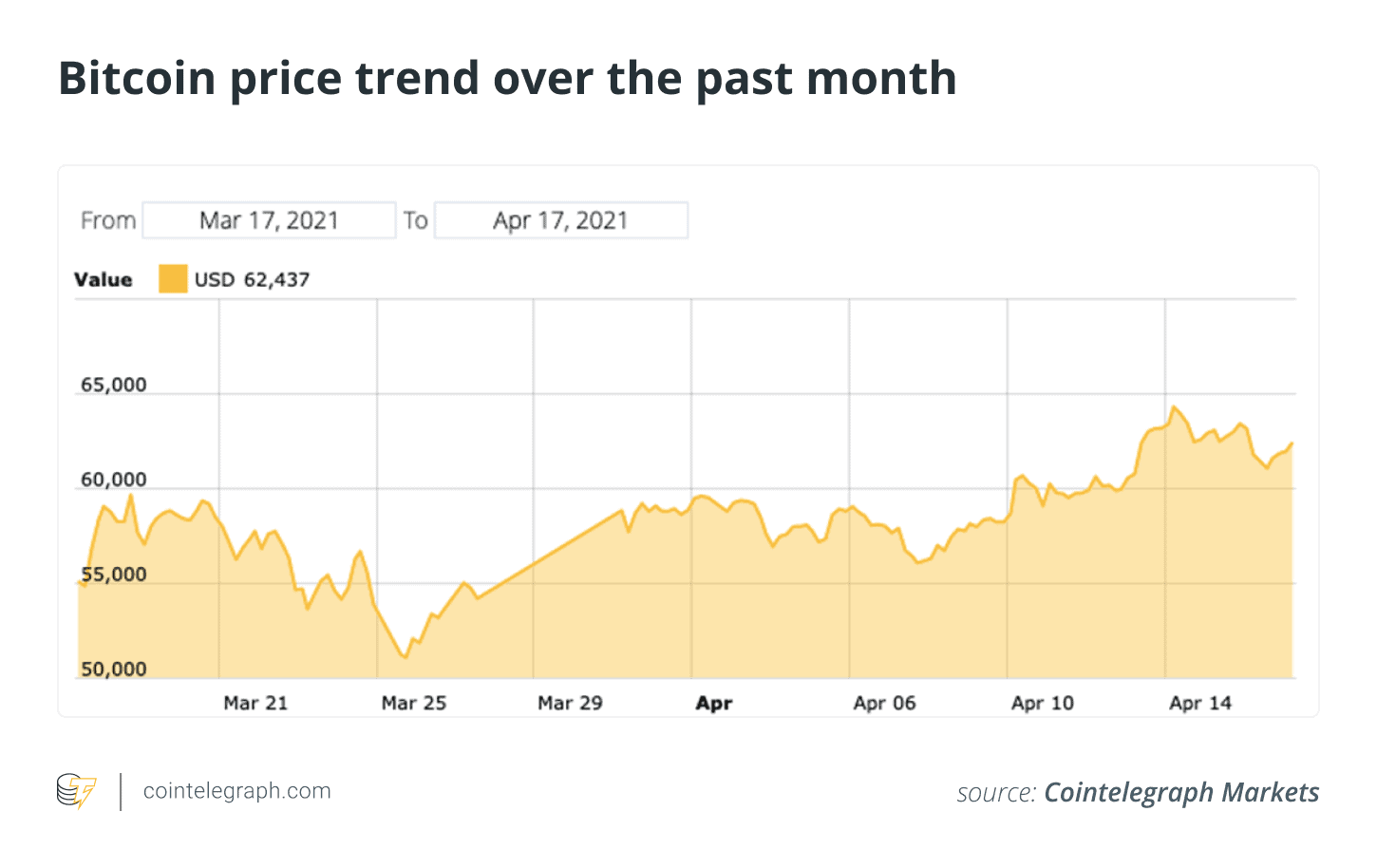
Task: Click the Cointelegraph coin logo icon
Action: pyautogui.click(x=76, y=791)
